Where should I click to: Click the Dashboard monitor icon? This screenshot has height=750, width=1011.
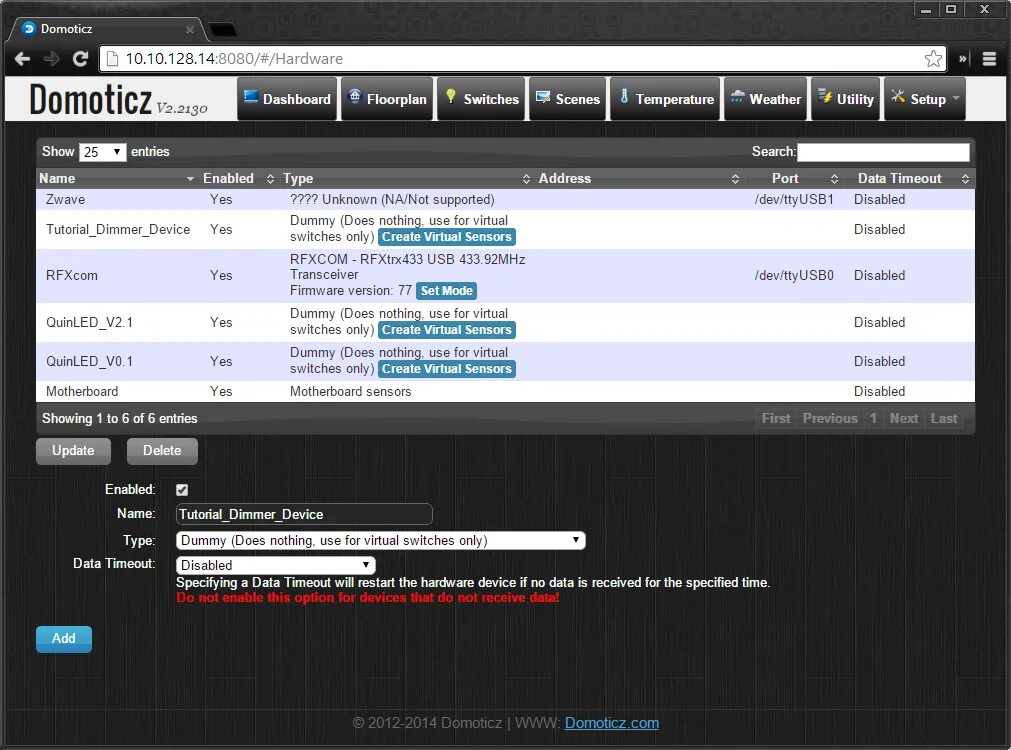(251, 97)
